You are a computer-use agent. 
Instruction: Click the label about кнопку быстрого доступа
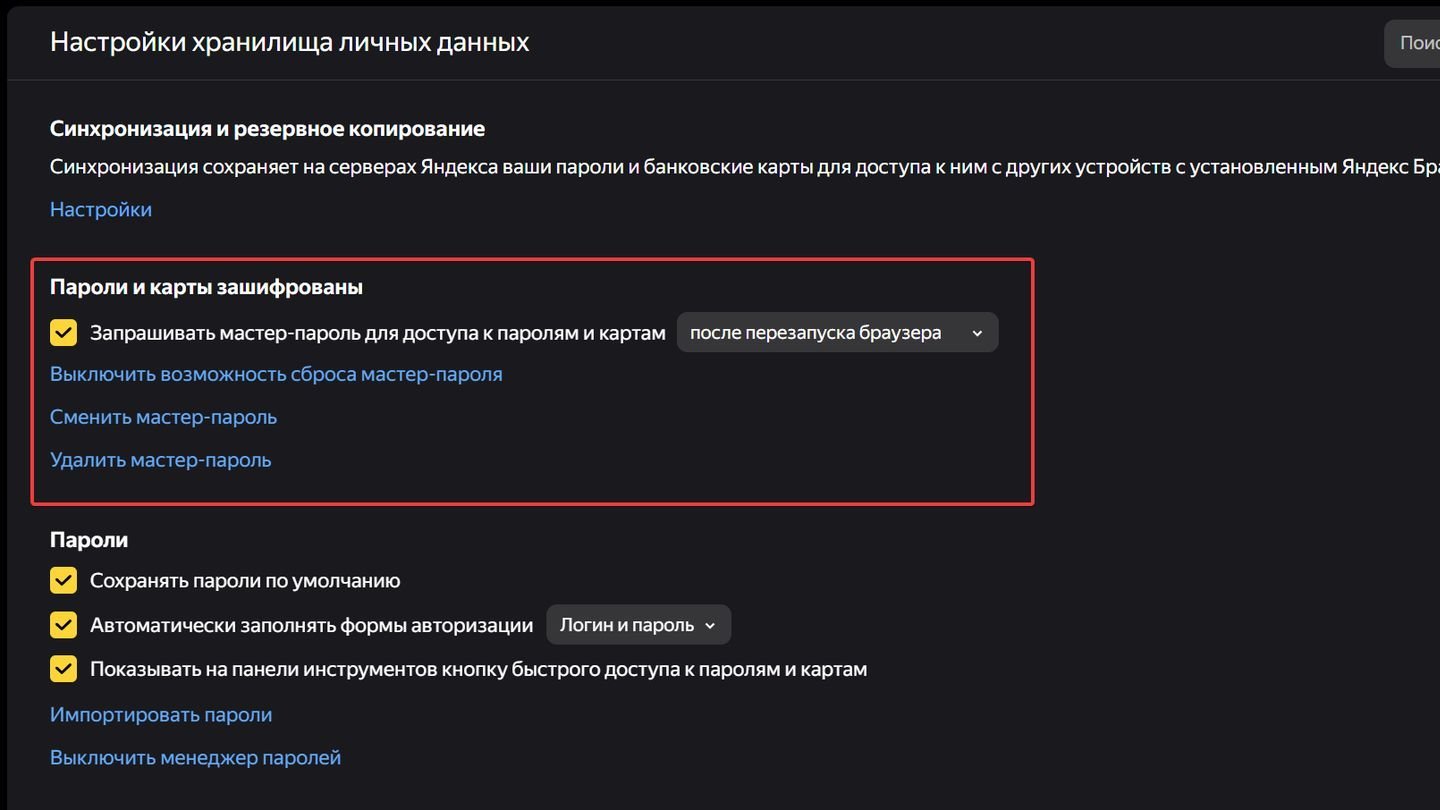click(478, 669)
